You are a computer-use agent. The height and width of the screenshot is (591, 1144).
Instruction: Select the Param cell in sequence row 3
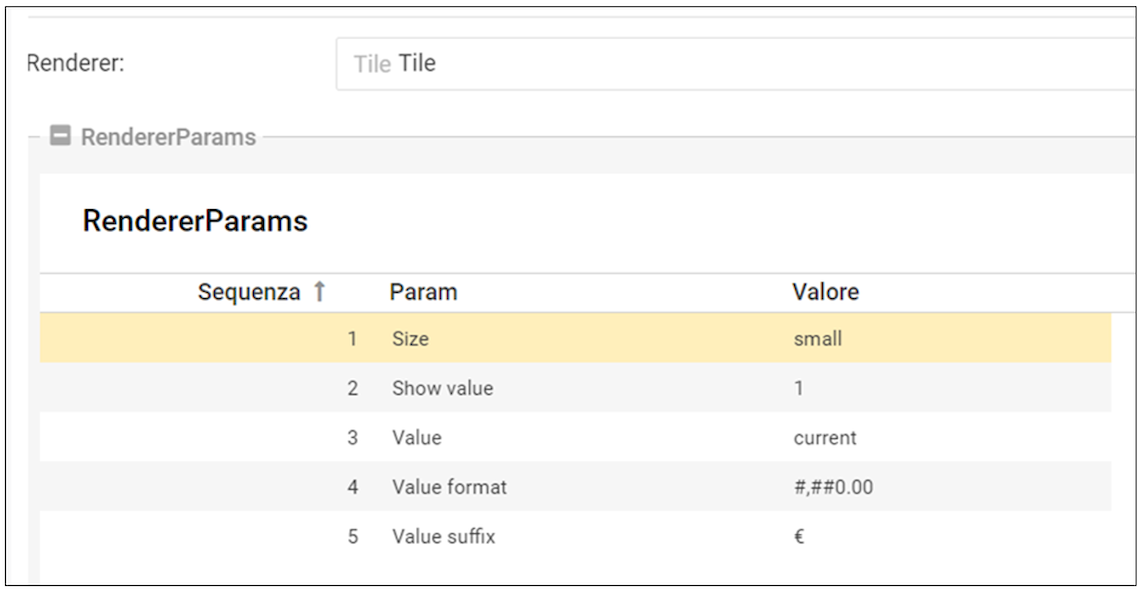pos(416,438)
